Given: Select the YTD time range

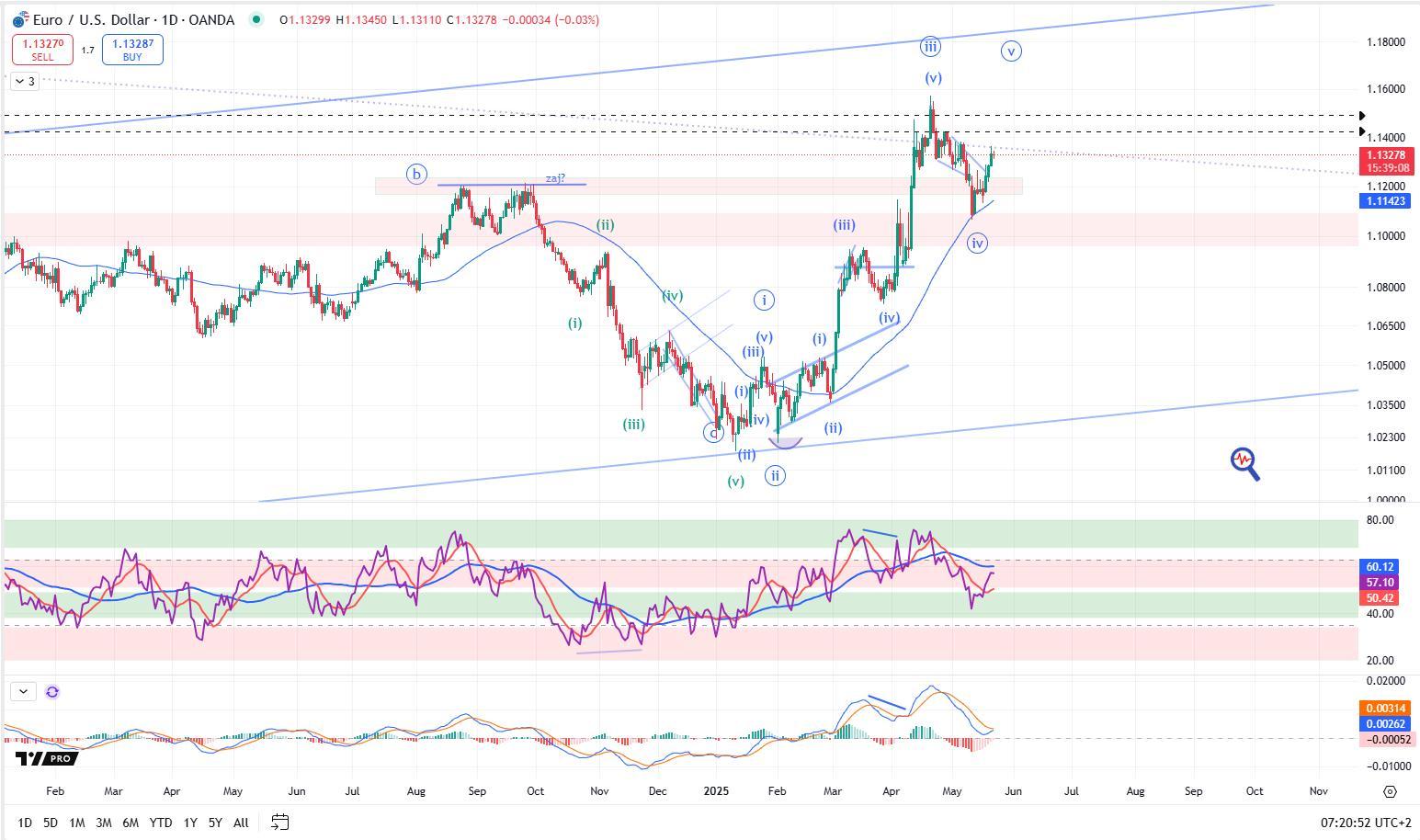Looking at the screenshot, I should click(161, 823).
